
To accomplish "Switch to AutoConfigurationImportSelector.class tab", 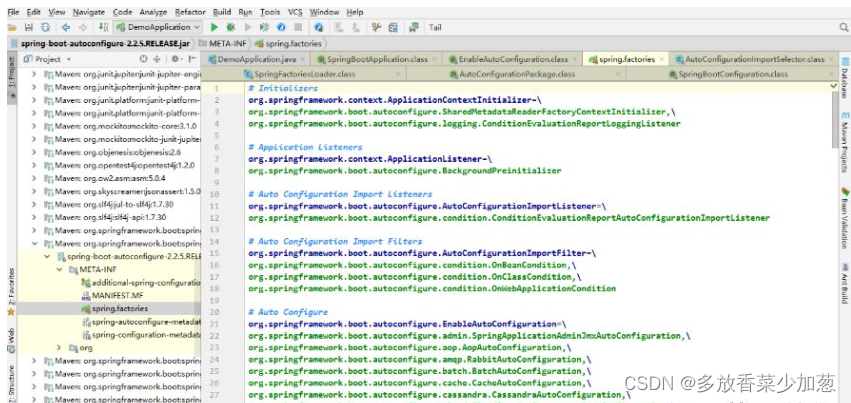I will coord(754,59).
